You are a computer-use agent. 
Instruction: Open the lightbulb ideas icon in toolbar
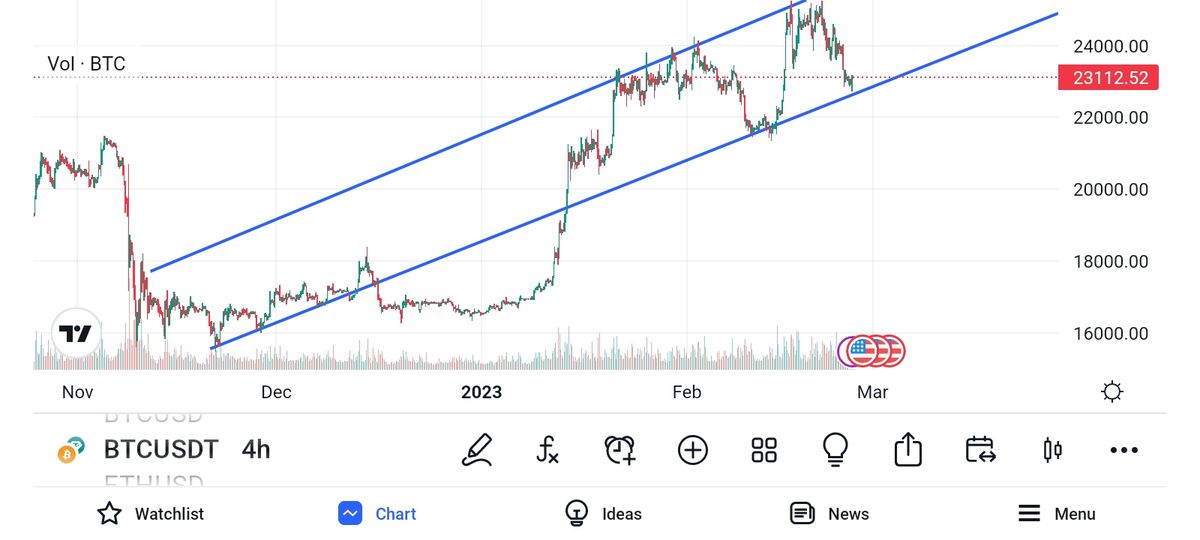coord(835,450)
